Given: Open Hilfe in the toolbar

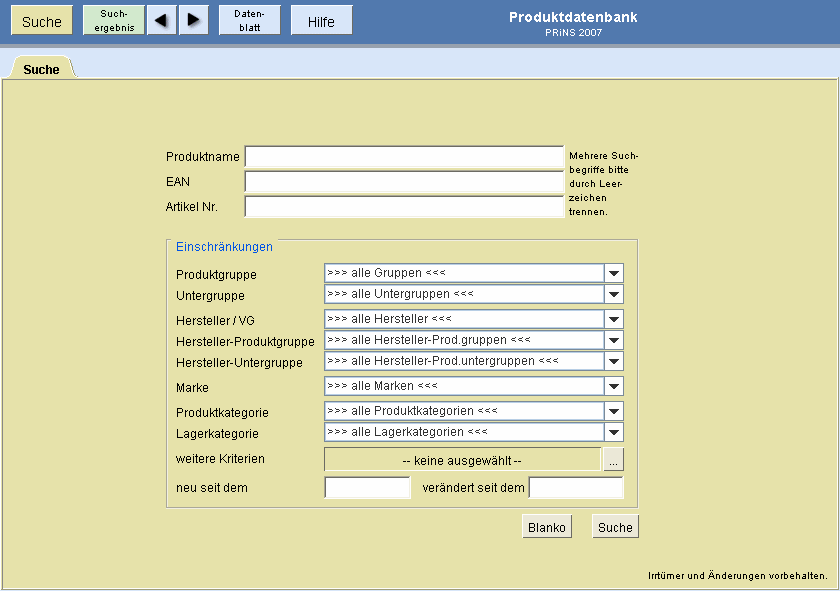Looking at the screenshot, I should [x=321, y=21].
